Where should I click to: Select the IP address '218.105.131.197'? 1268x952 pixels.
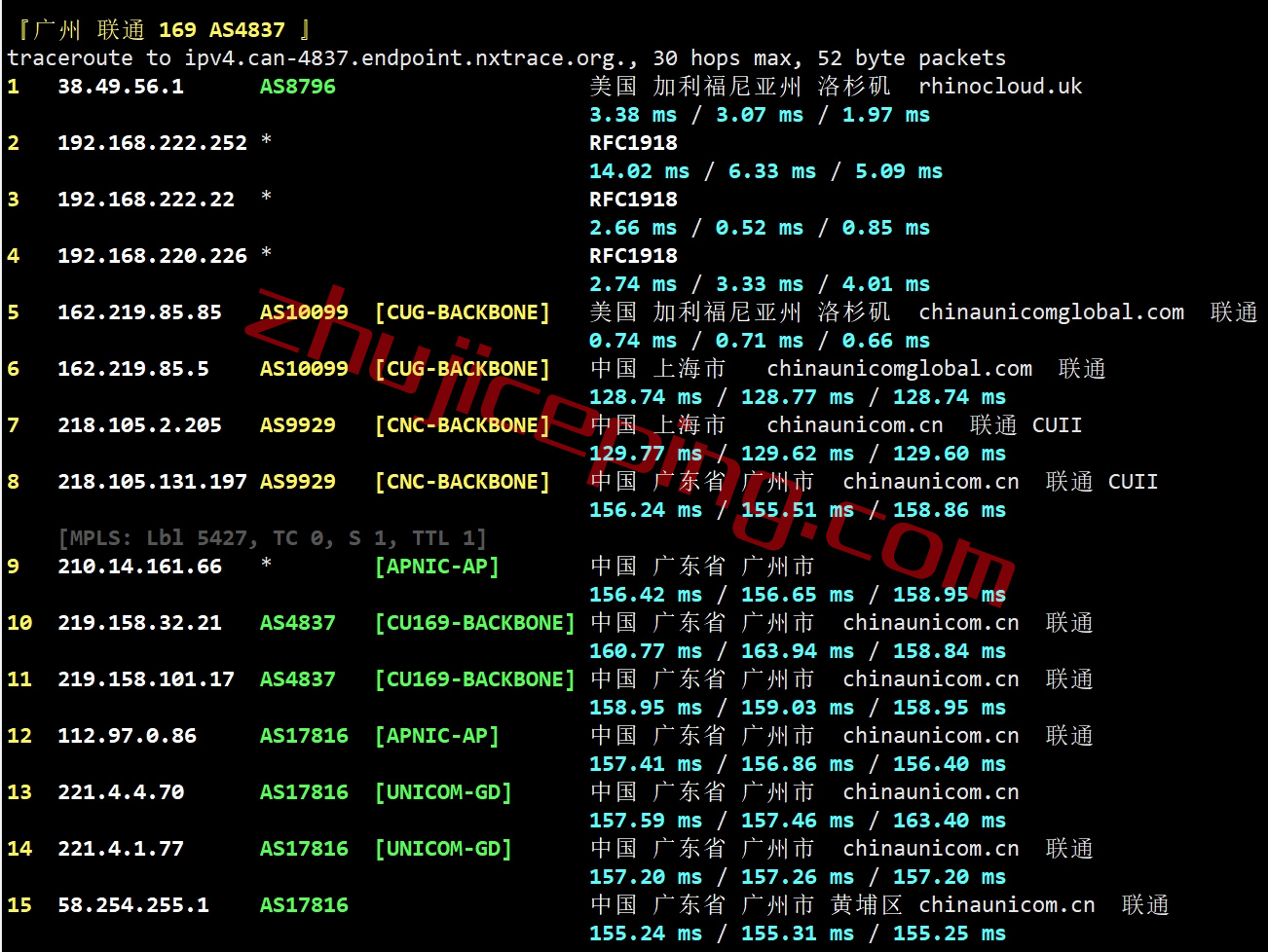[152, 482]
